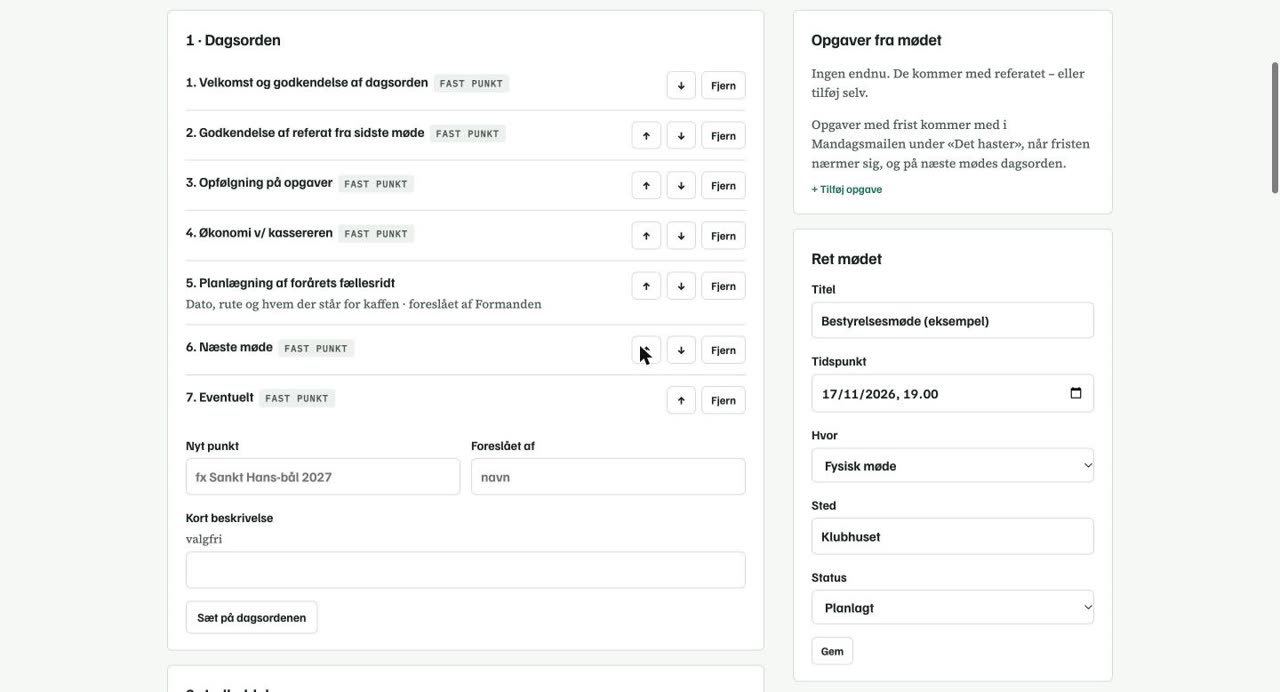Click the "Sted" field with Klubhuset
This screenshot has height=692, width=1280.
[x=952, y=536]
